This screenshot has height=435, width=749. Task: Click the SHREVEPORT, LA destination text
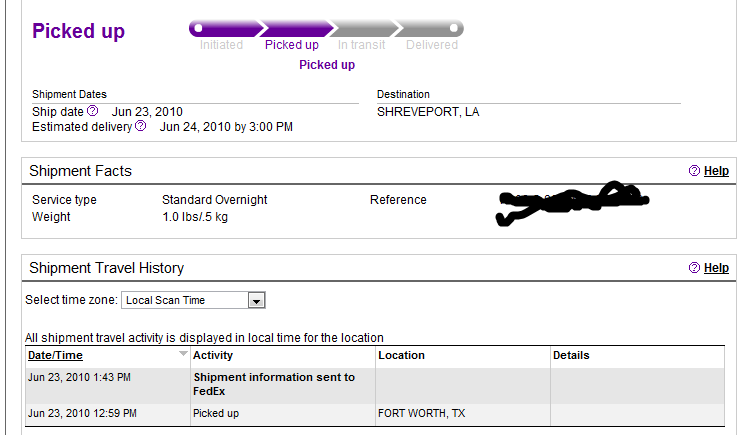[428, 112]
